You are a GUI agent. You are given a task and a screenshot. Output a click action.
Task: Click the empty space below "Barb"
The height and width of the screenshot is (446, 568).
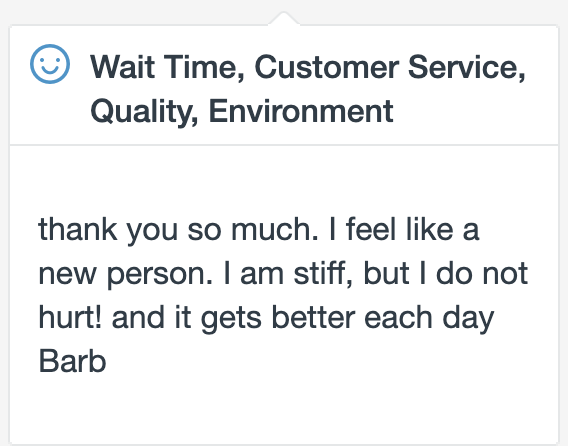[284, 409]
